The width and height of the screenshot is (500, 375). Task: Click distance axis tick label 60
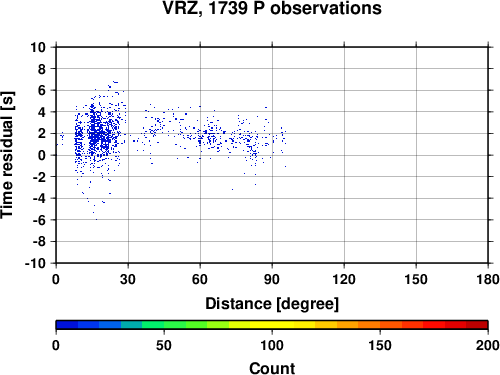pyautogui.click(x=200, y=279)
